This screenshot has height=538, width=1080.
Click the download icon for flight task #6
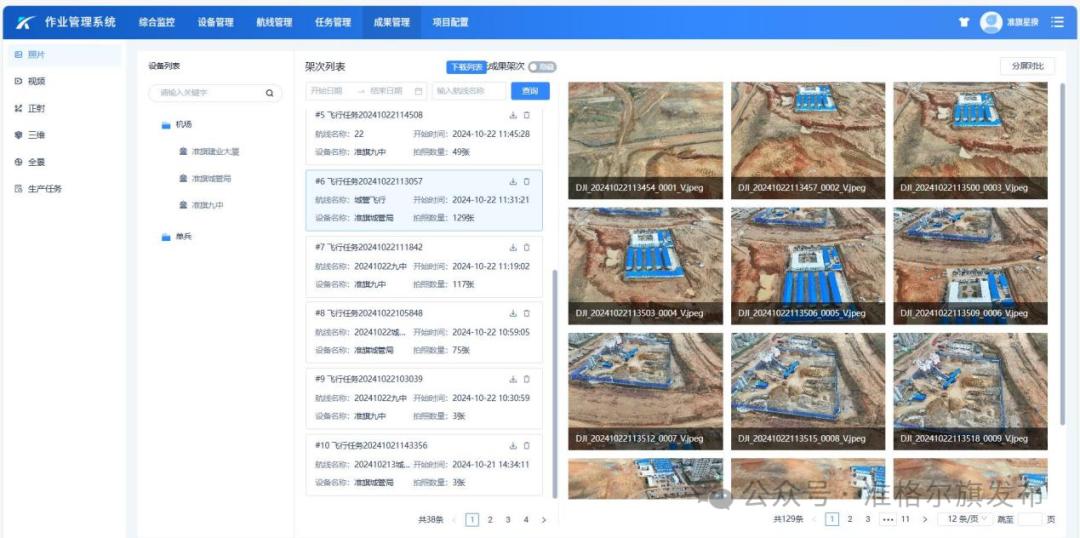pyautogui.click(x=513, y=181)
